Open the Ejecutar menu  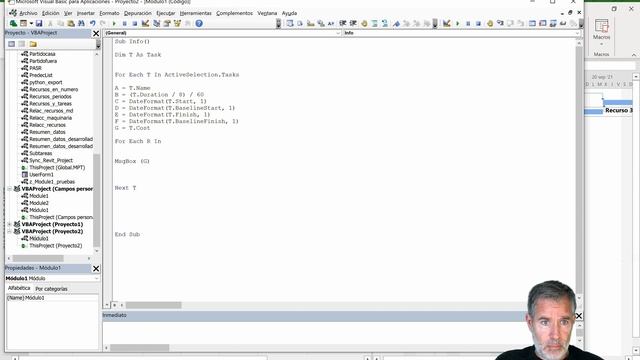(166, 13)
